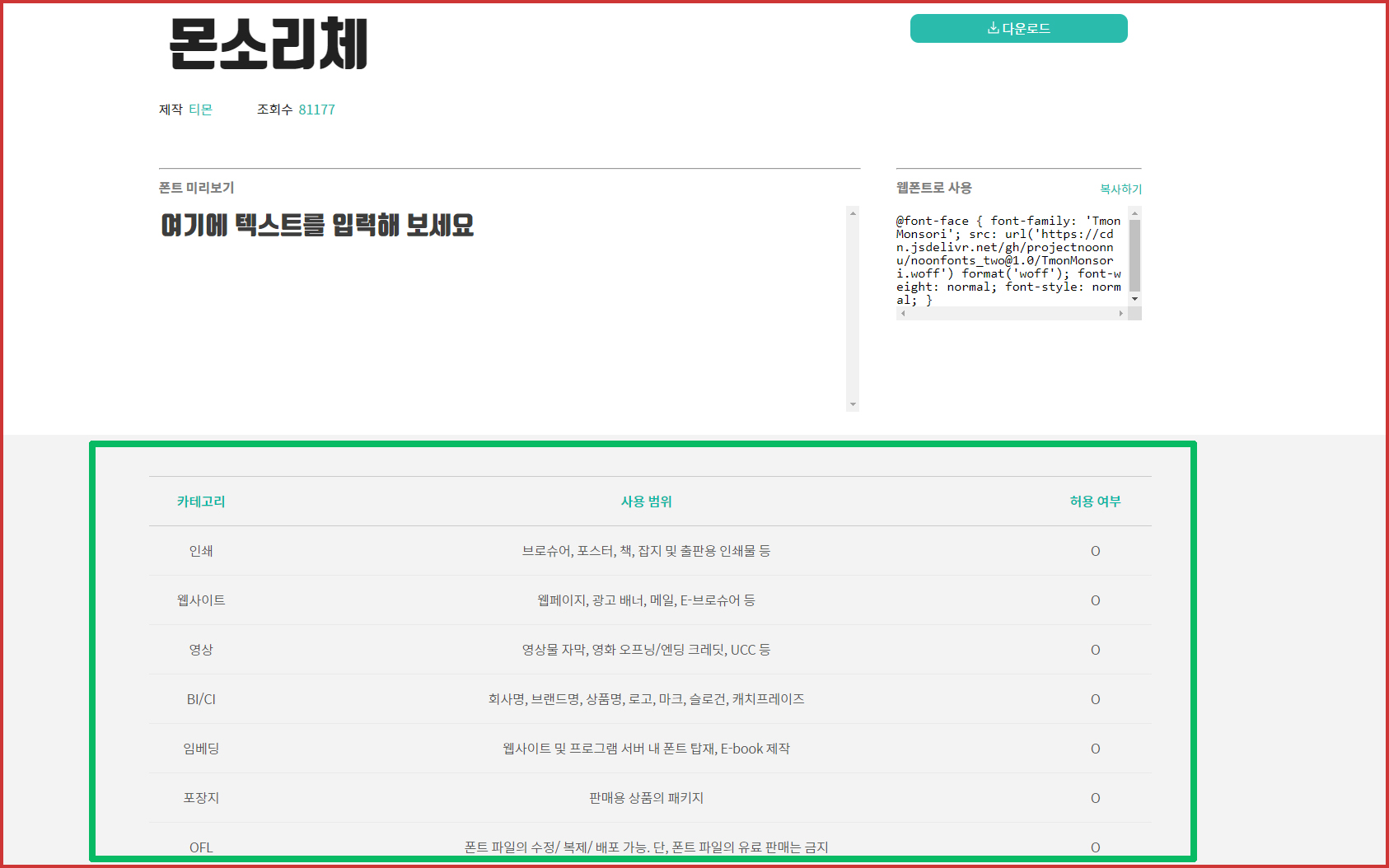The height and width of the screenshot is (868, 1389).
Task: Click the code box's scroll-right arrow
Action: [1120, 314]
